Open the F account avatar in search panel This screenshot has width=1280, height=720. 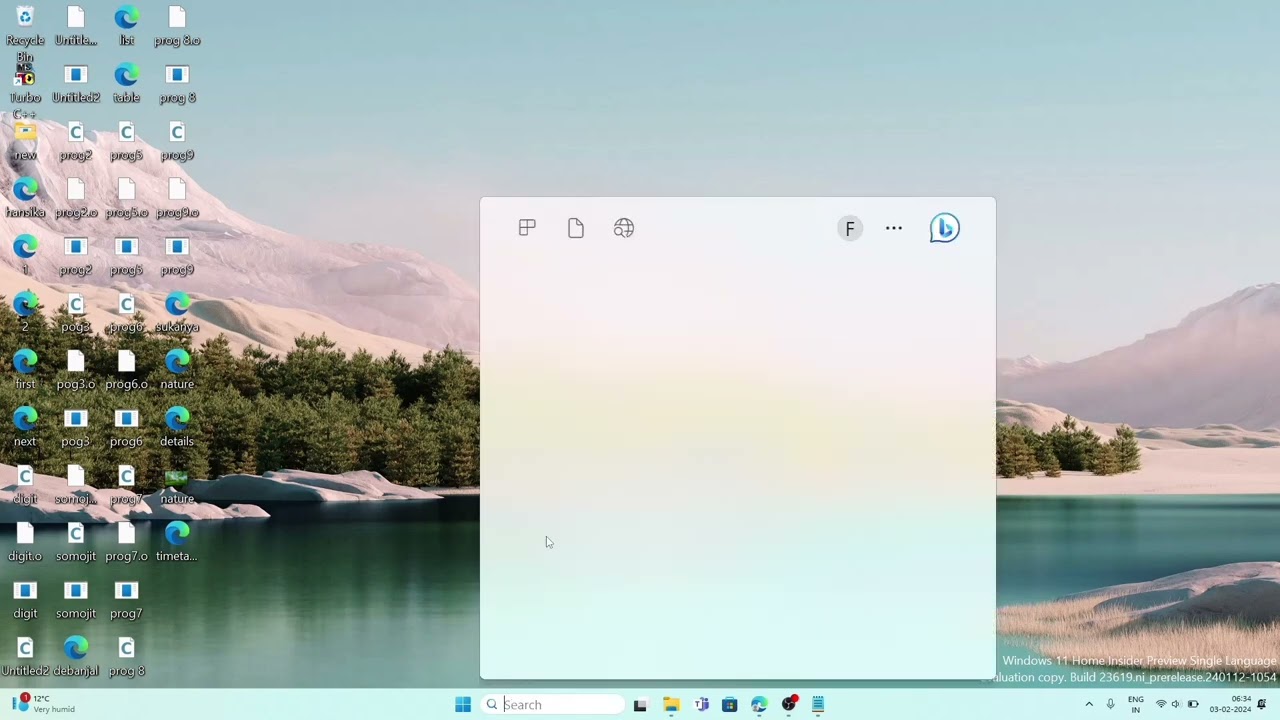tap(850, 229)
